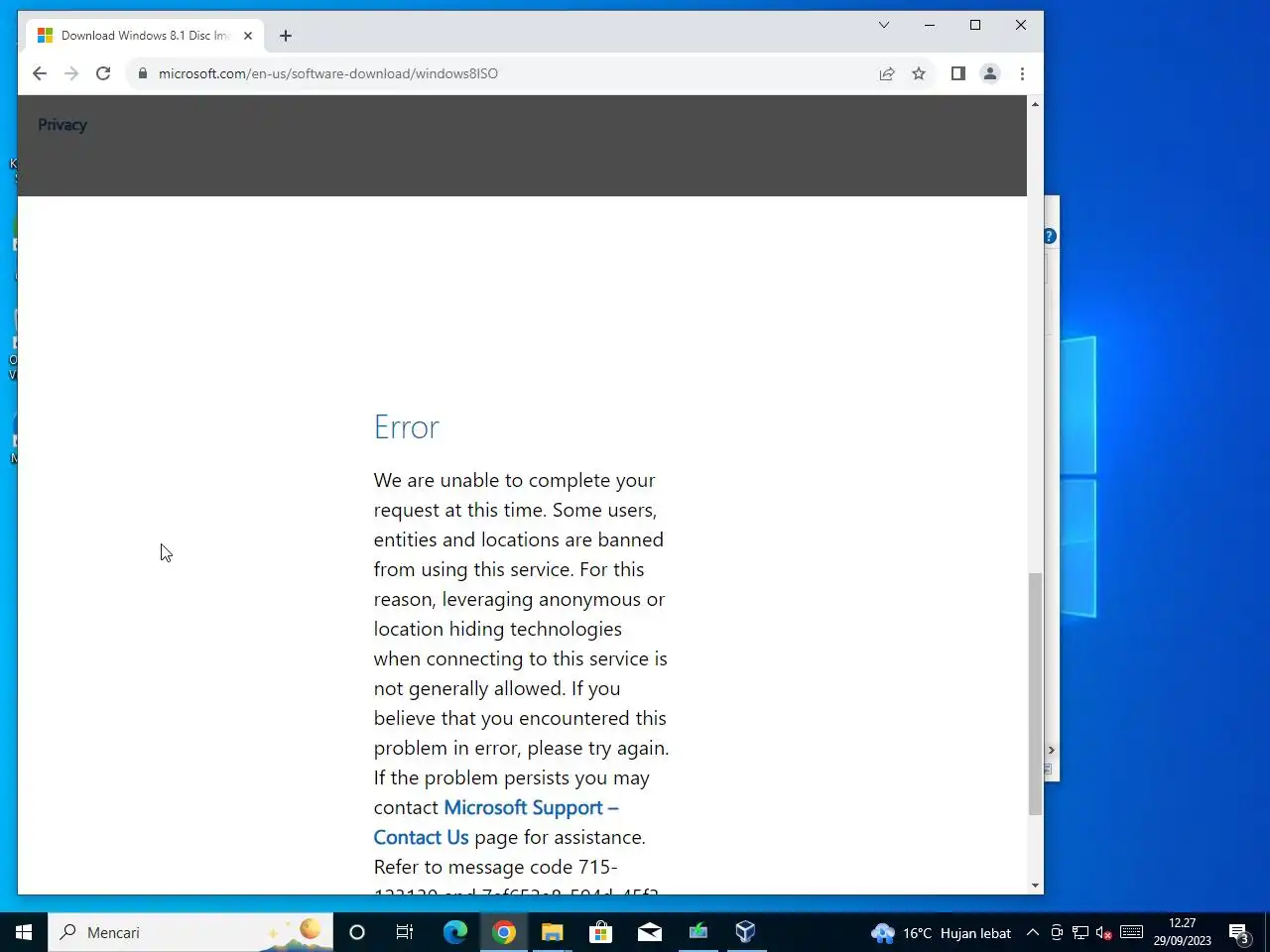The height and width of the screenshot is (952, 1270).
Task: Click the blue help icon in the background window
Action: (1050, 236)
